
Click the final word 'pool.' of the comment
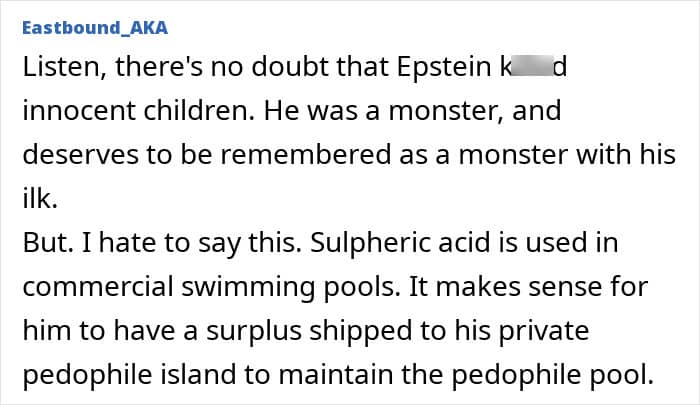click(618, 374)
